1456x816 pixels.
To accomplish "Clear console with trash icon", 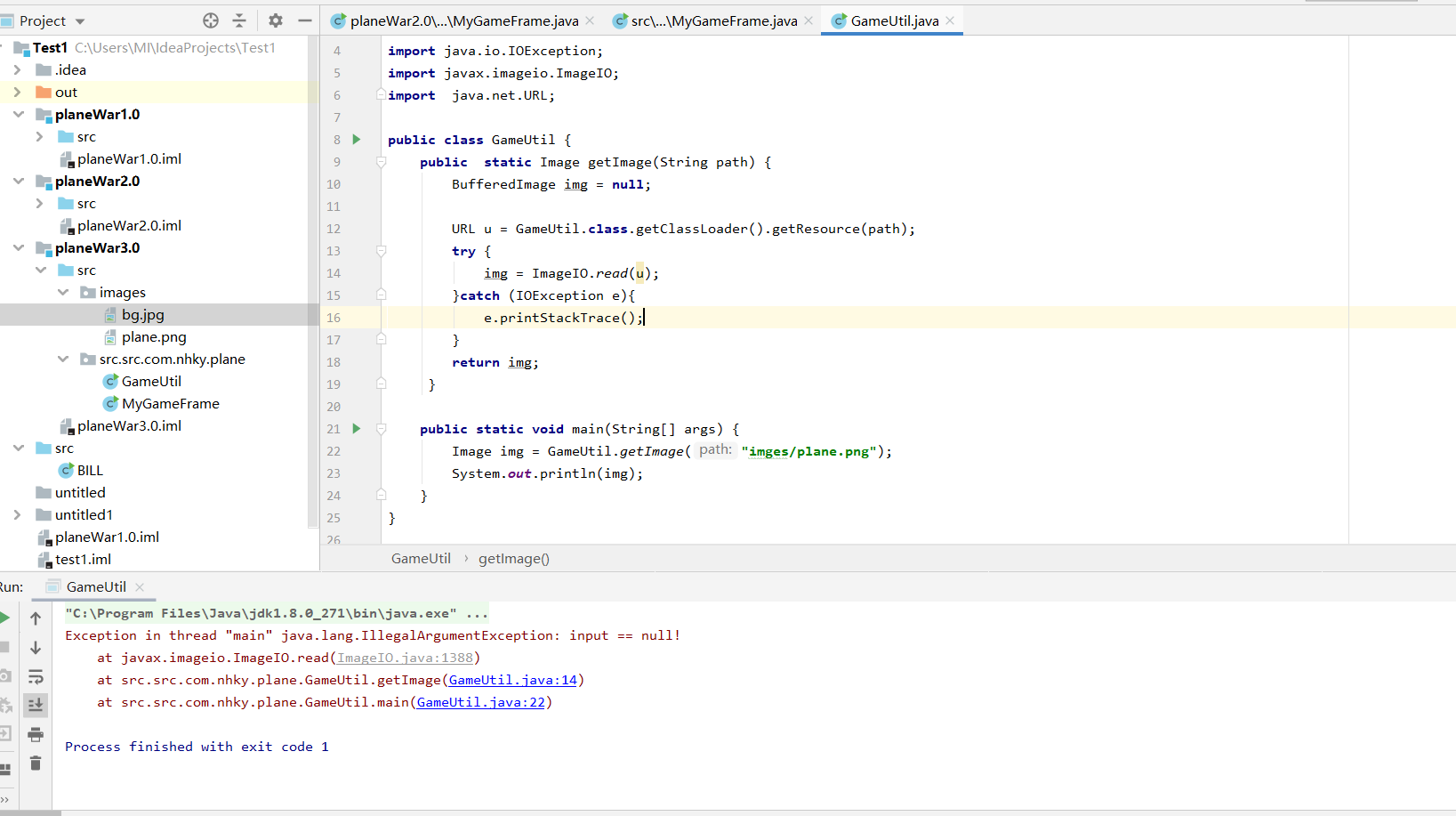I will (x=36, y=763).
